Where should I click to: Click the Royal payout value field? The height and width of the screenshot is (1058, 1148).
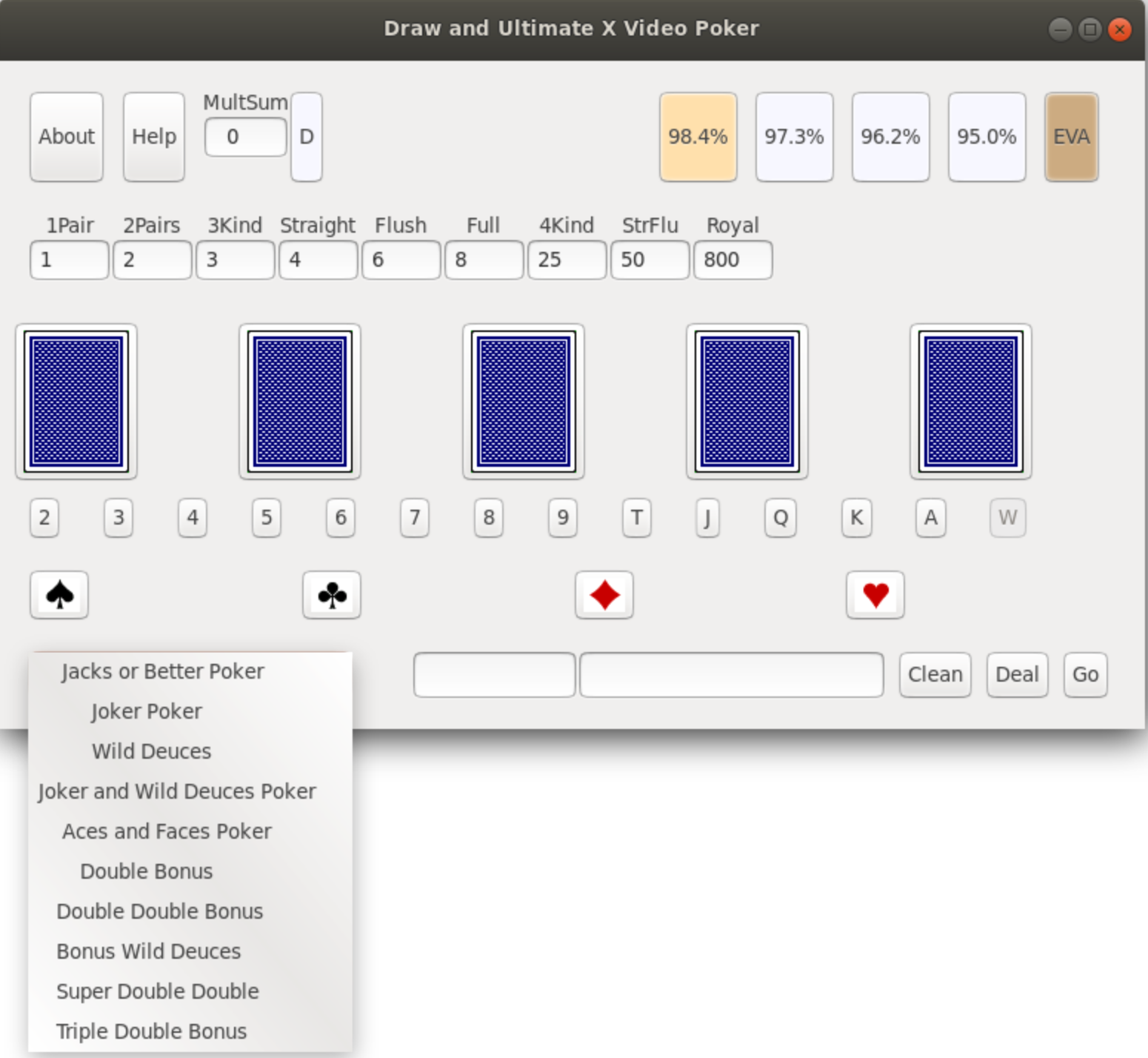tap(732, 260)
